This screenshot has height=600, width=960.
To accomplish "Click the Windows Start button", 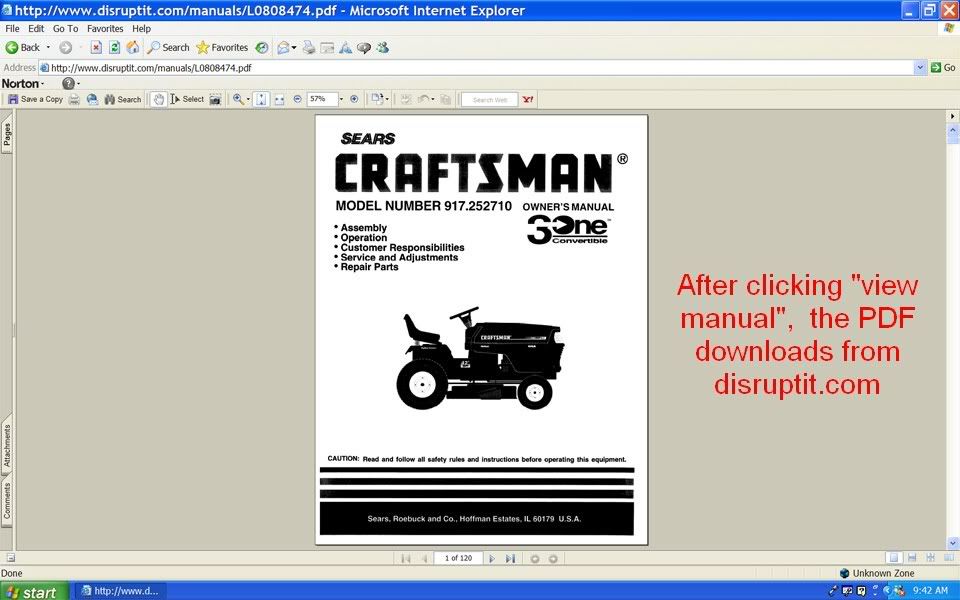I will (34, 591).
